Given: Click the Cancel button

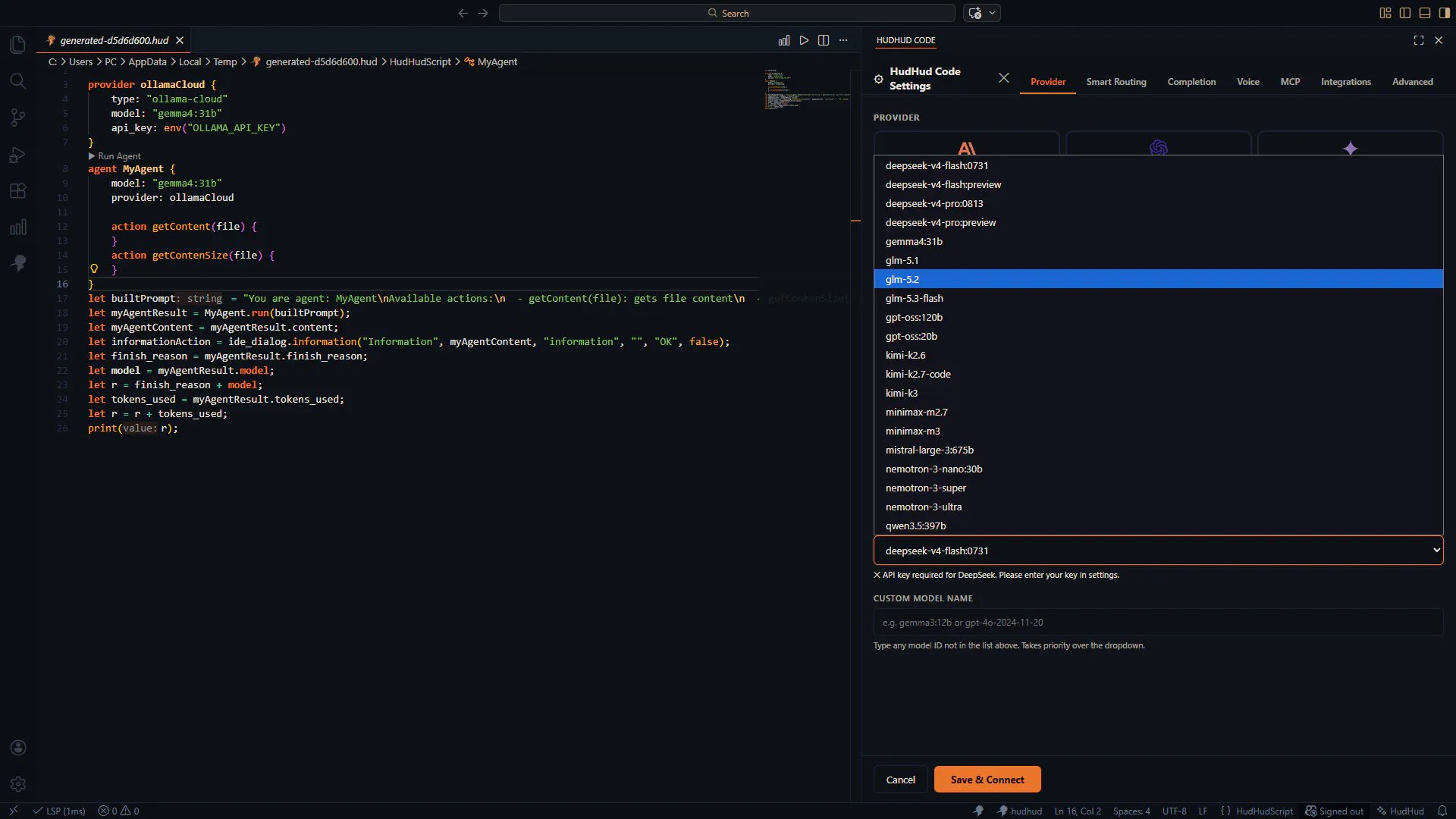Looking at the screenshot, I should (x=900, y=780).
